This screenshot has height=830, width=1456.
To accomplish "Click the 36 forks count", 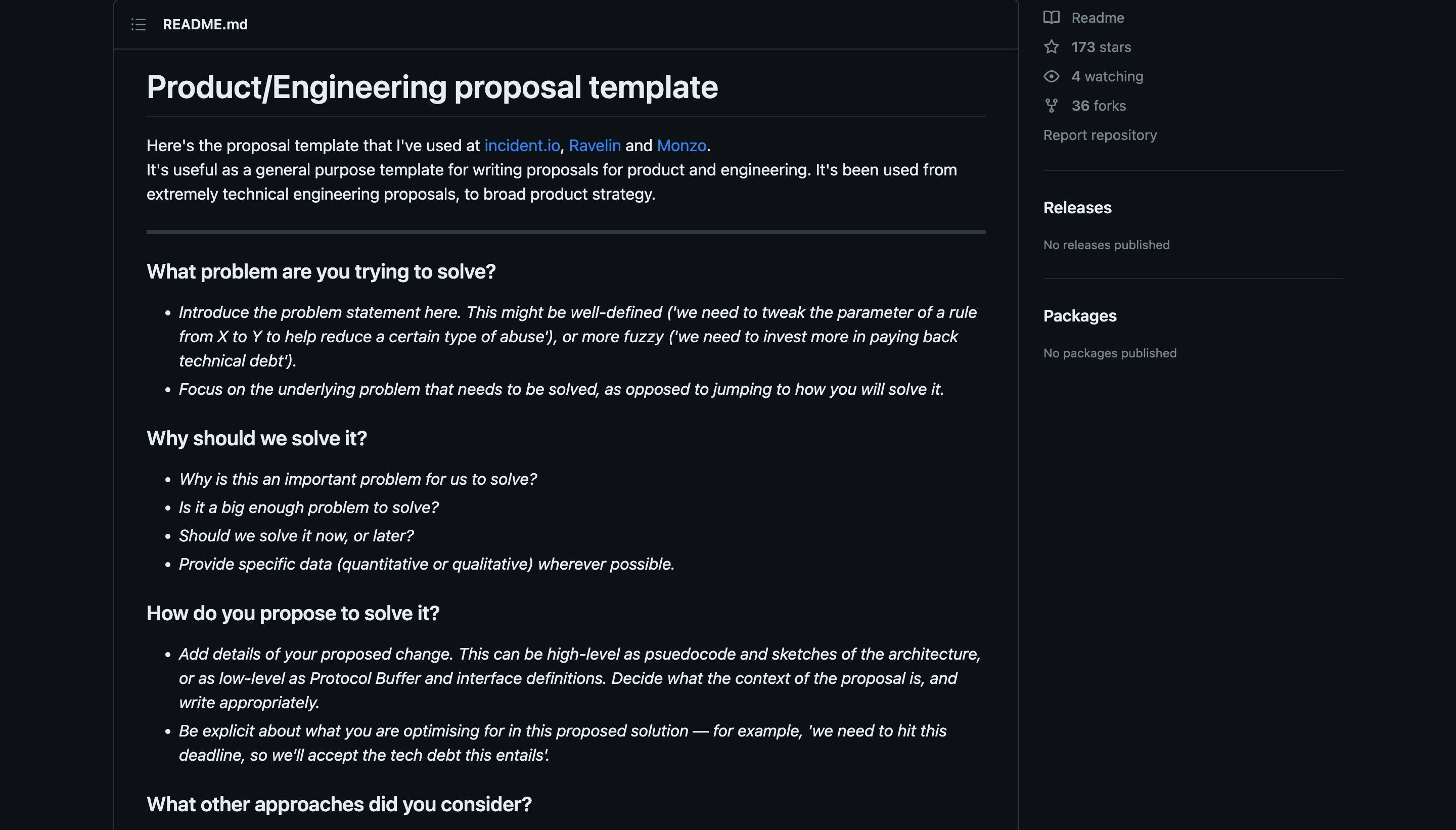I will (1098, 106).
